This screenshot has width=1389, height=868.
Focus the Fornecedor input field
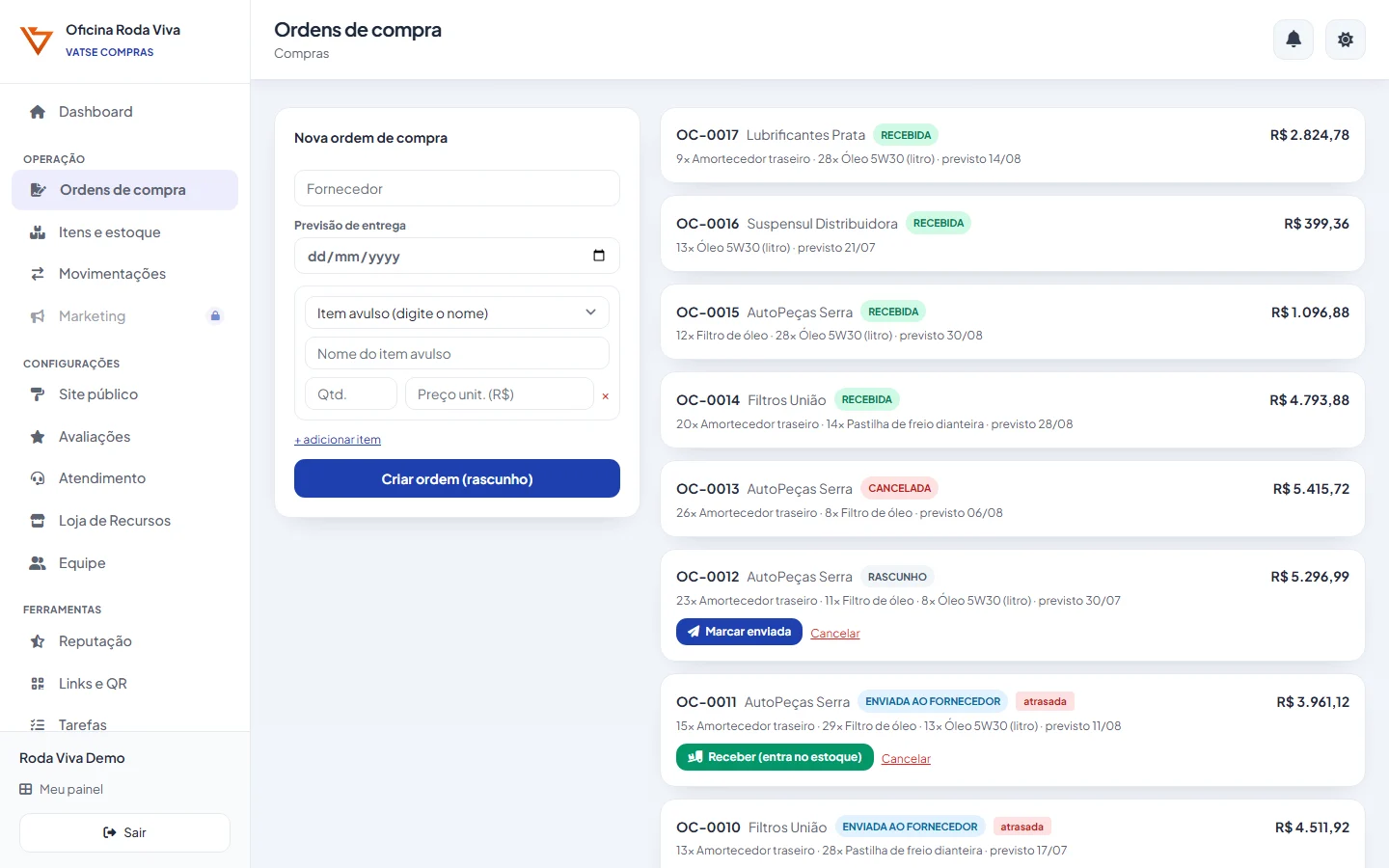click(457, 188)
